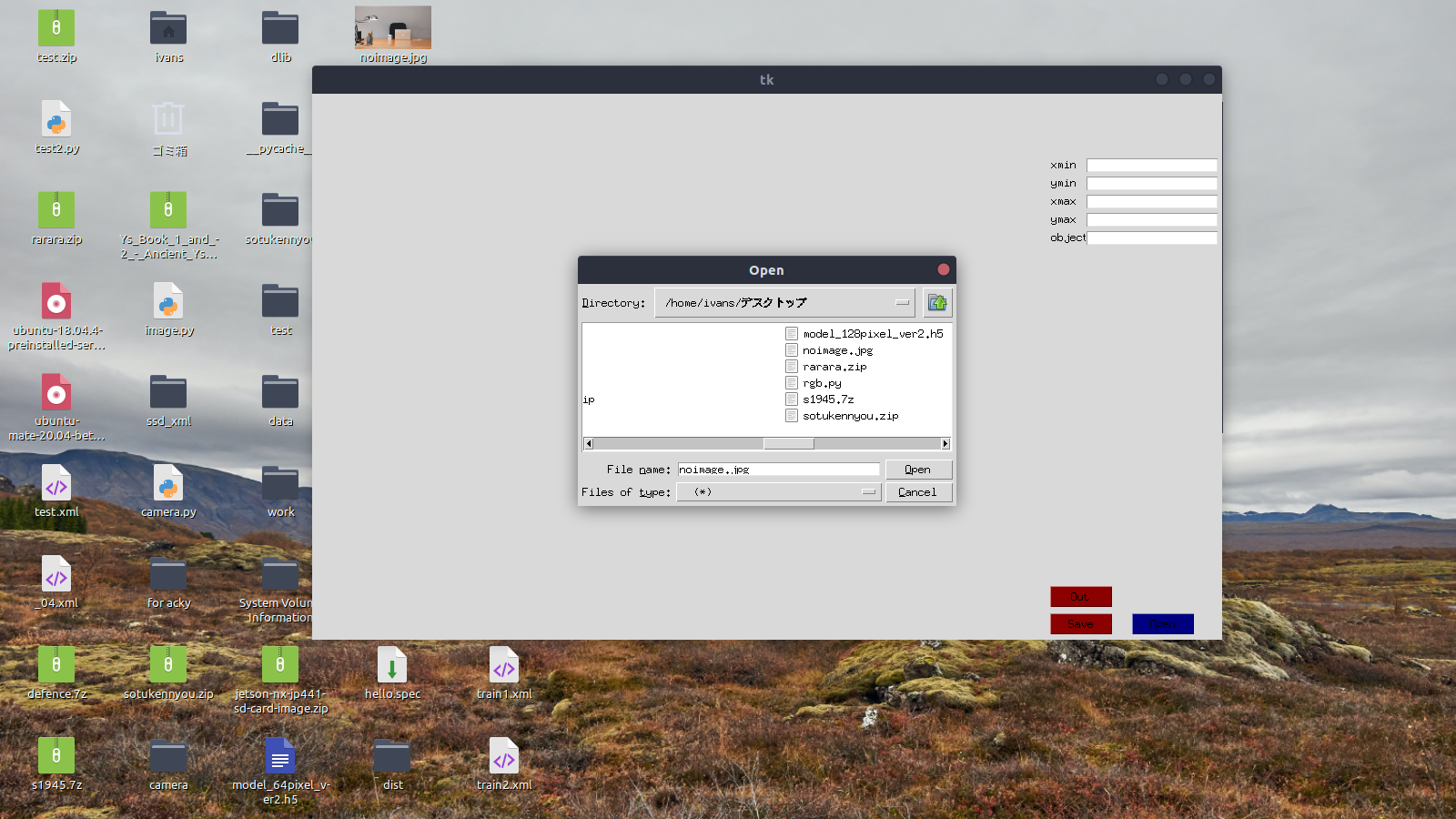Click the horizontal scrollbar thumb in file list
The width and height of the screenshot is (1456, 819).
click(788, 444)
